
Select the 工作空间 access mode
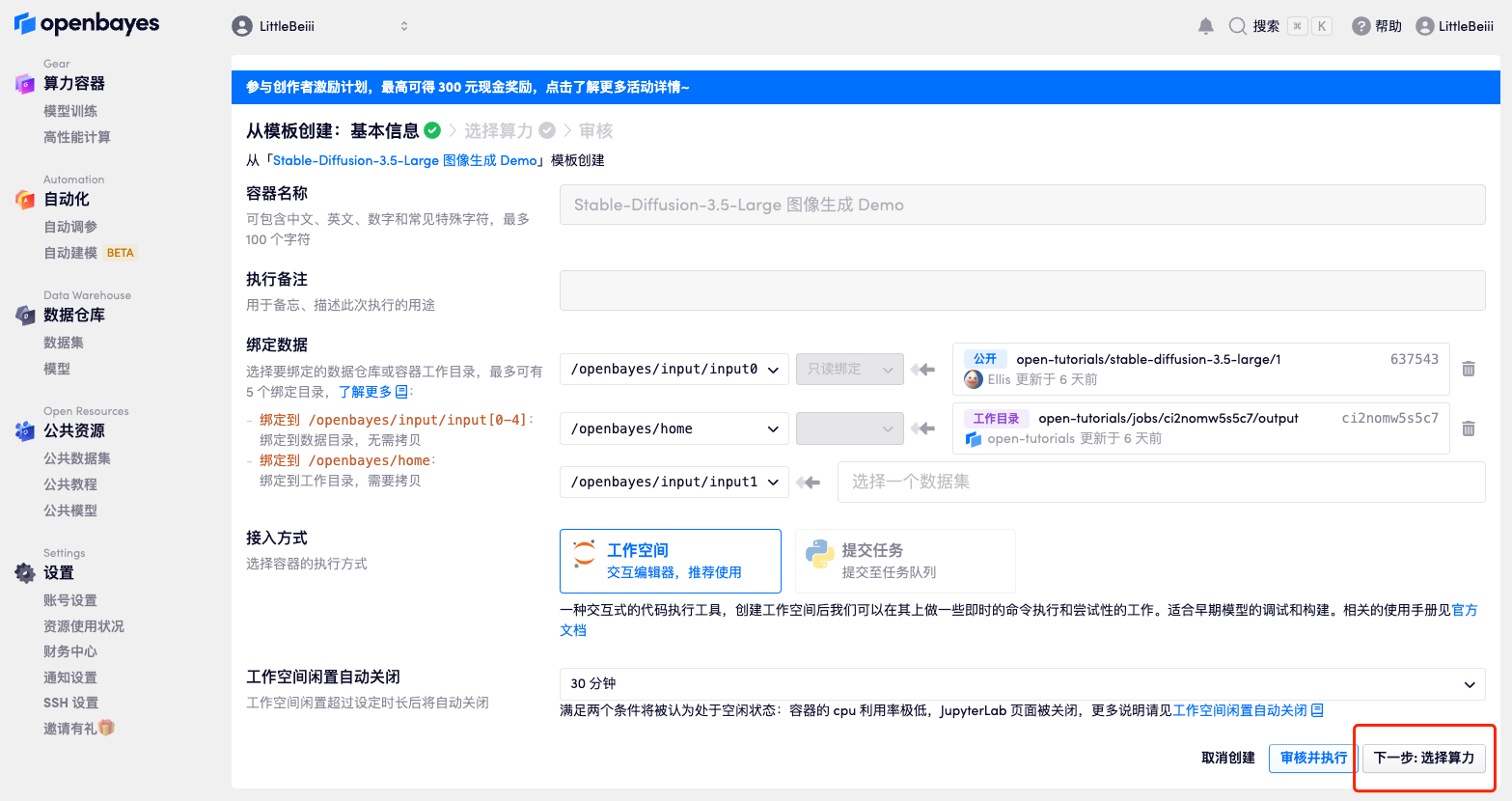coord(670,561)
